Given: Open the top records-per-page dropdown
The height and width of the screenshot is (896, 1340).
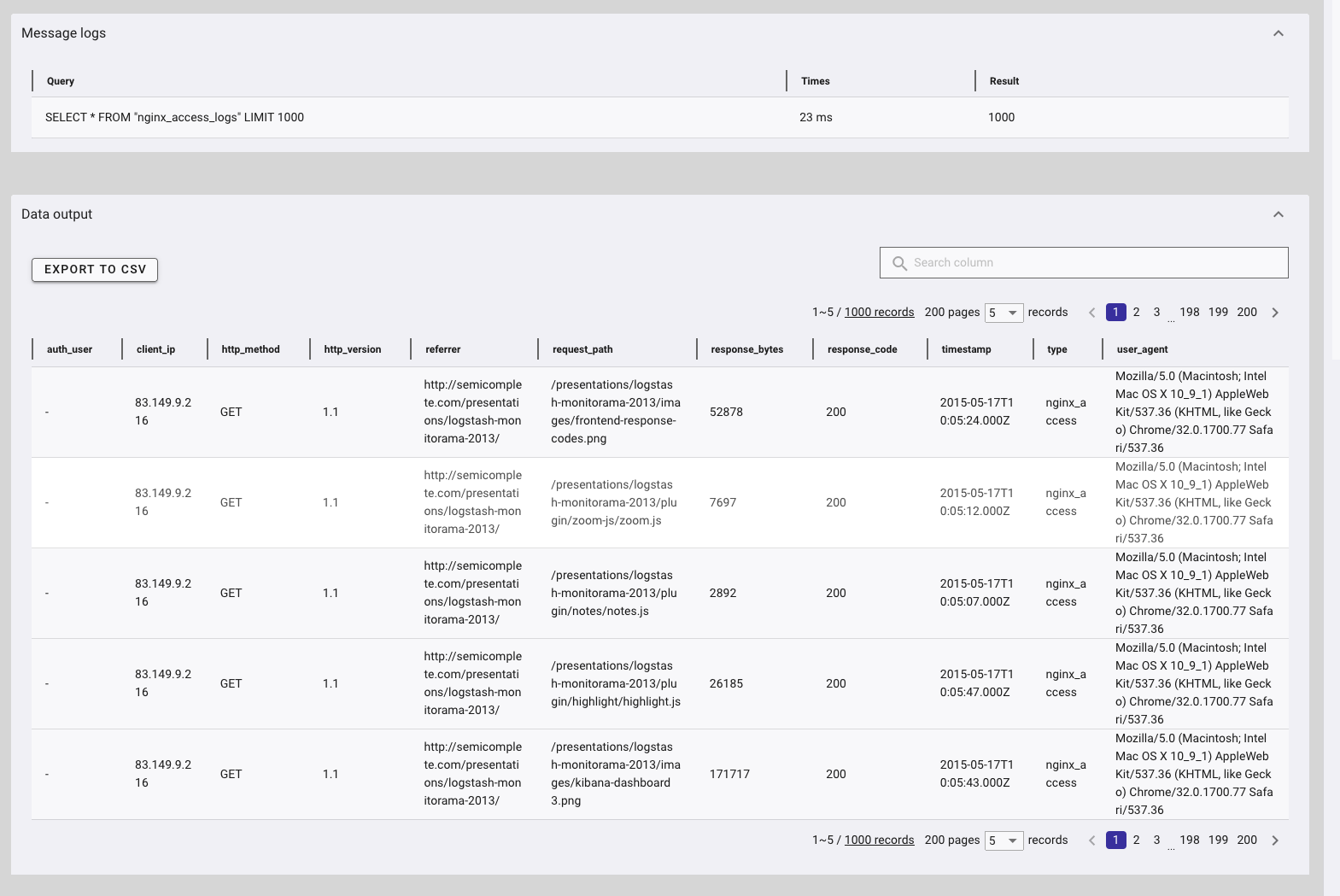Looking at the screenshot, I should click(1004, 313).
